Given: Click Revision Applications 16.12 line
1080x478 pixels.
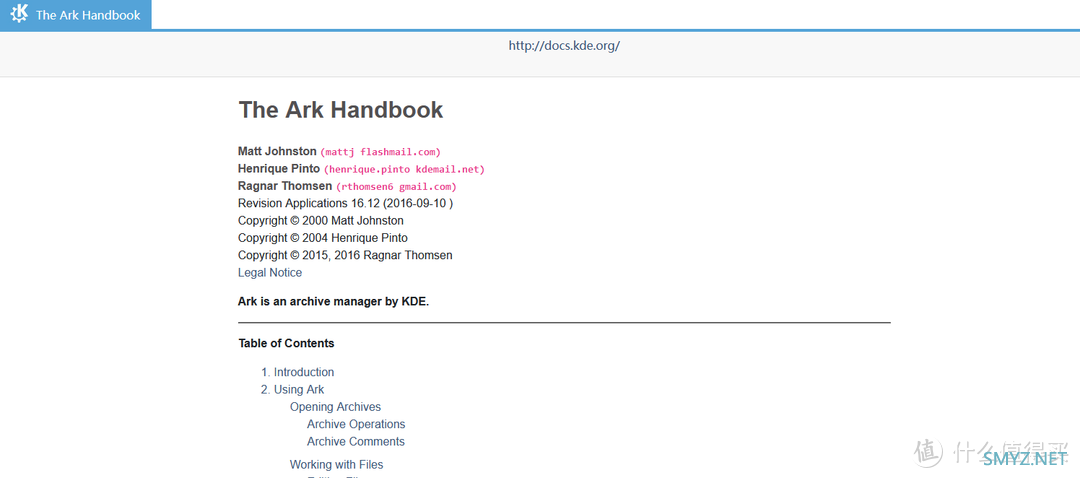Looking at the screenshot, I should pyautogui.click(x=345, y=203).
